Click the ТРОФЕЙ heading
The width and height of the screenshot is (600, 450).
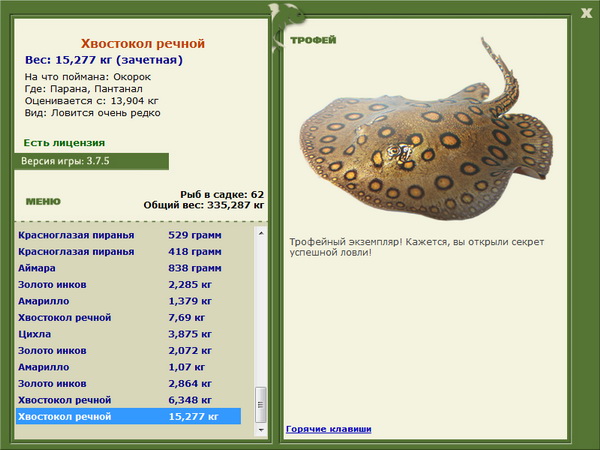point(313,40)
